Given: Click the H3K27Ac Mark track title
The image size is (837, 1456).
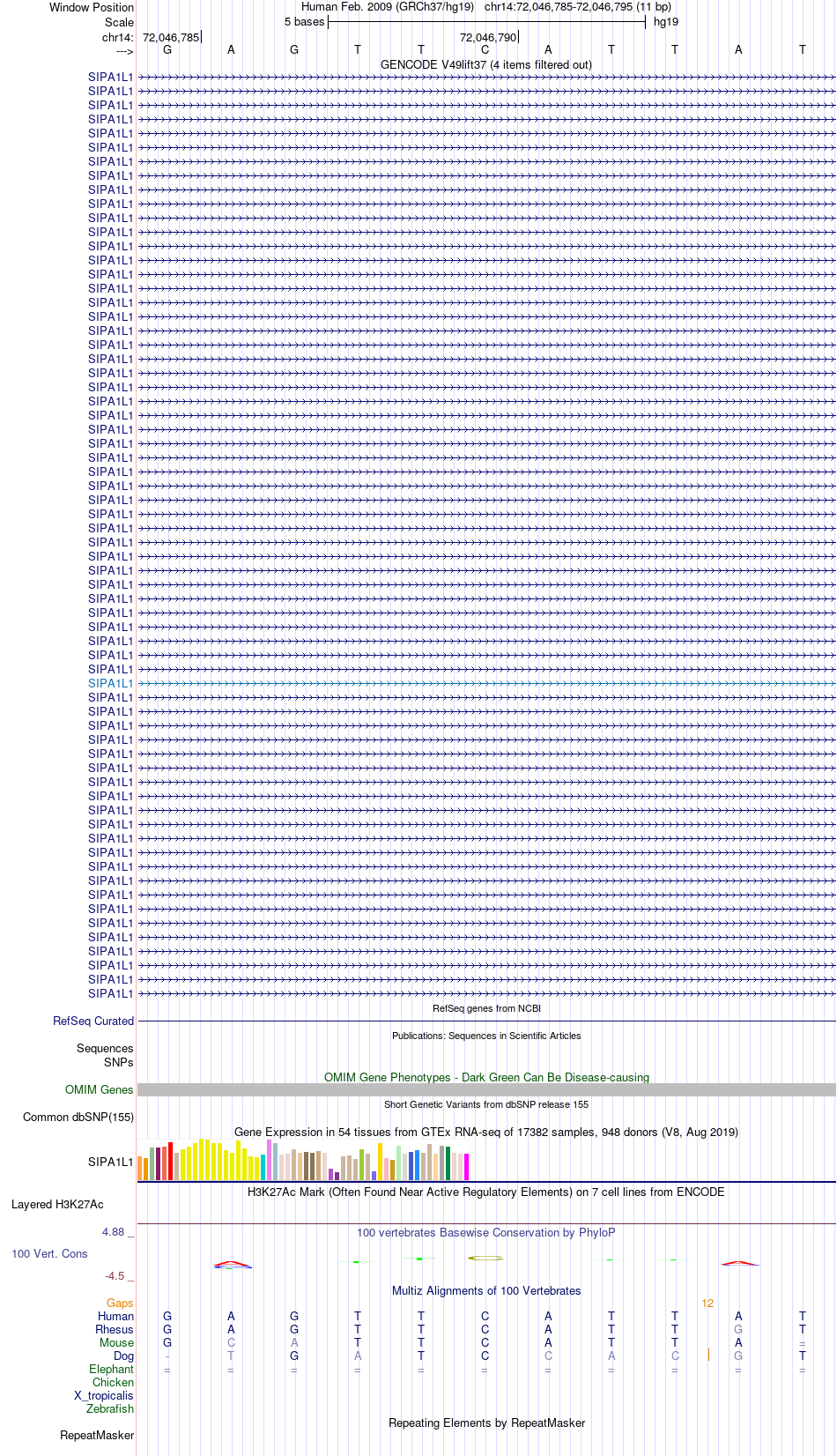Looking at the screenshot, I should point(486,1192).
